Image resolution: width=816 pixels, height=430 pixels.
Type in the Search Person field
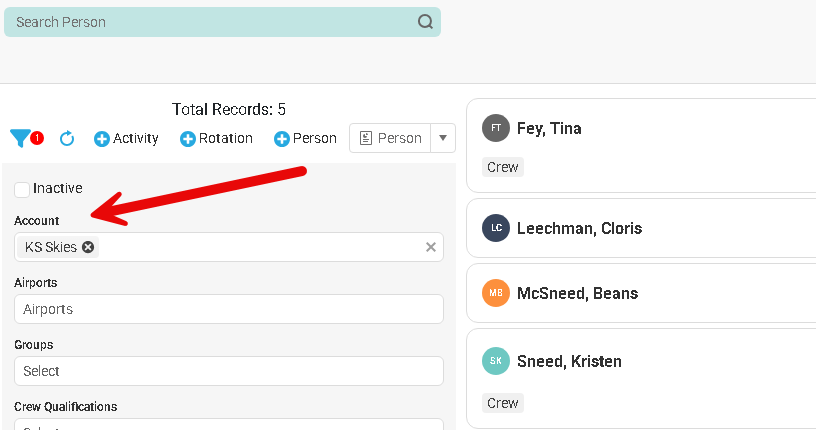[x=210, y=22]
